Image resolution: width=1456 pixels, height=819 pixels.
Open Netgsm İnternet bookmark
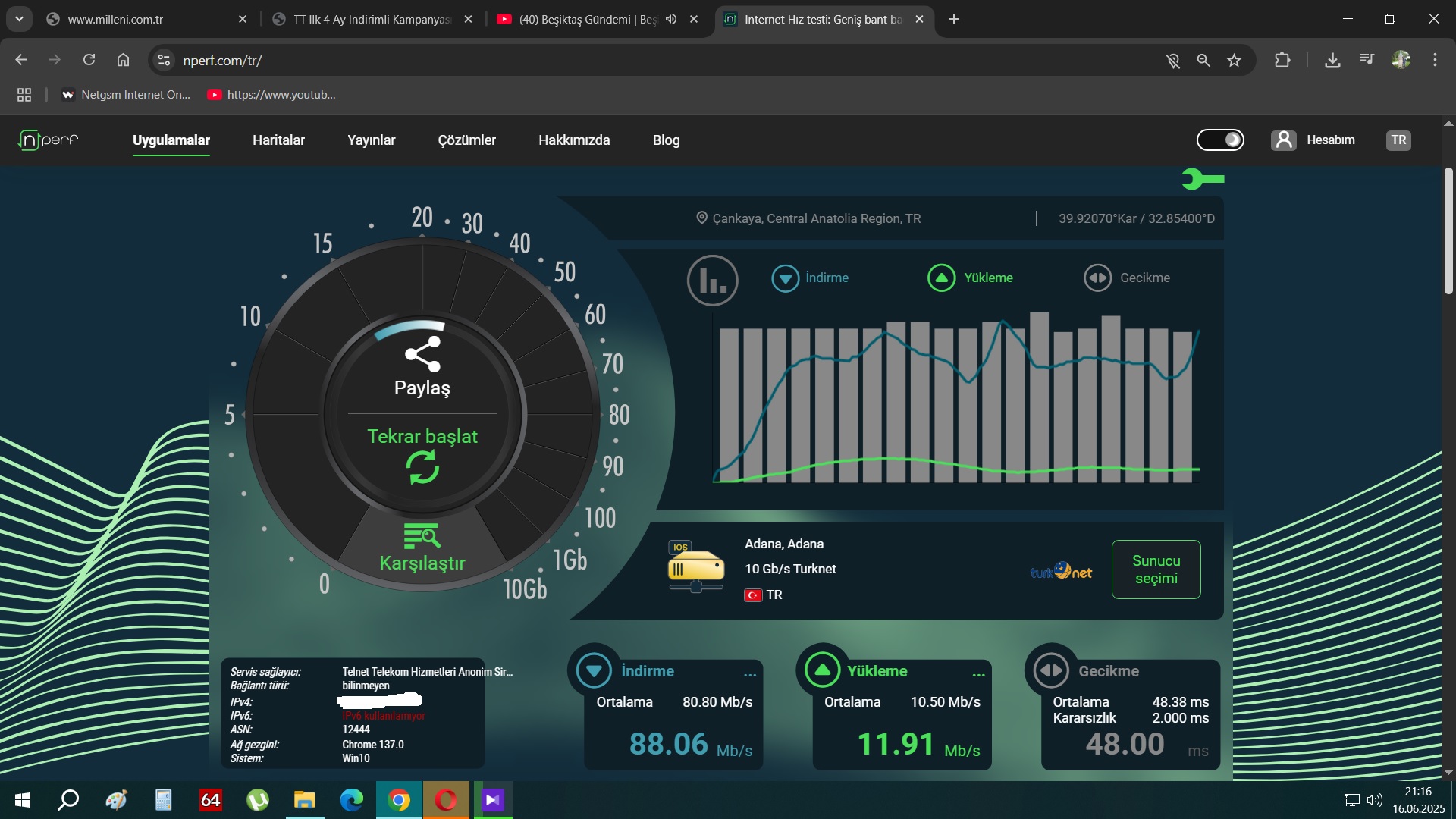pyautogui.click(x=126, y=95)
